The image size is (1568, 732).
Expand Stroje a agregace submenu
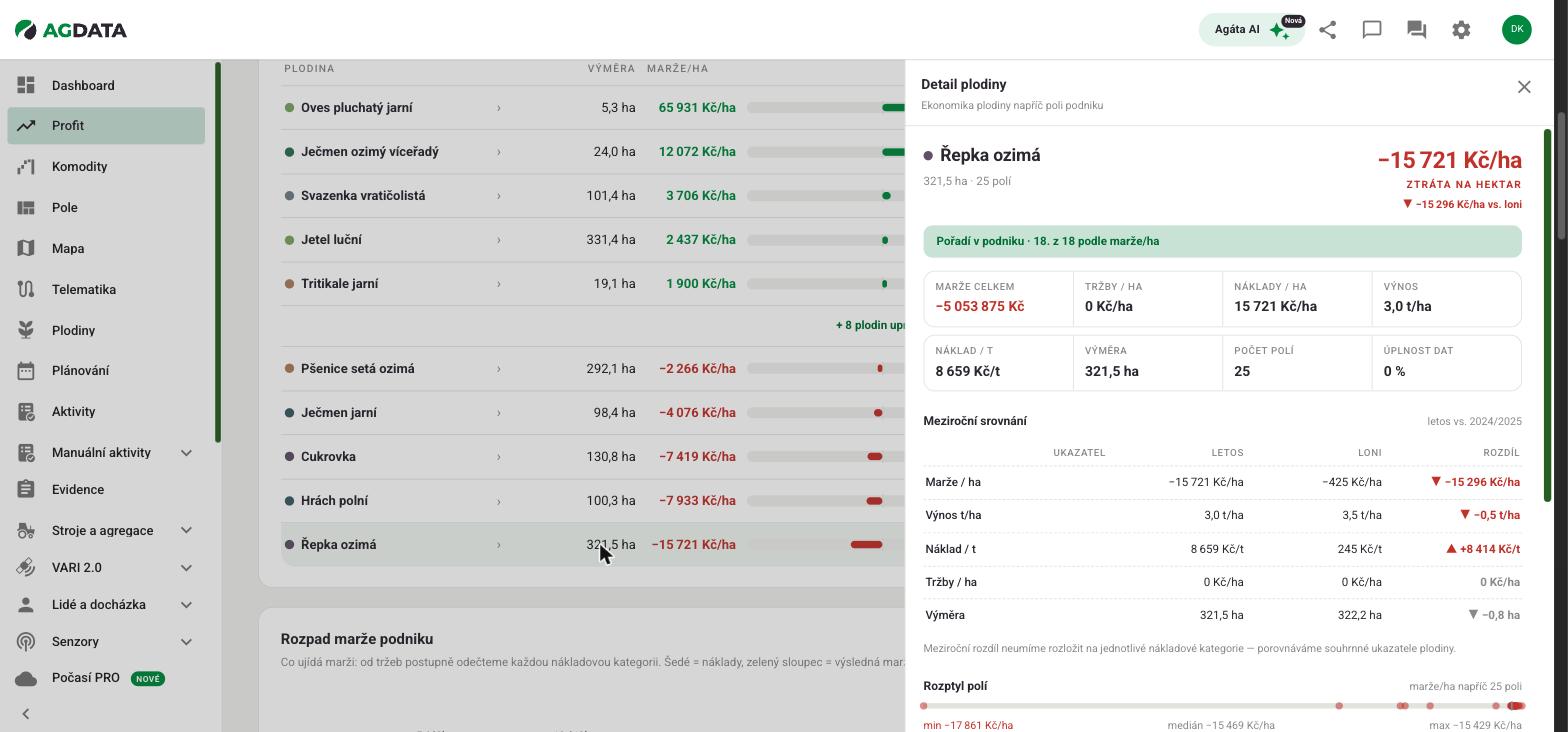click(x=186, y=531)
